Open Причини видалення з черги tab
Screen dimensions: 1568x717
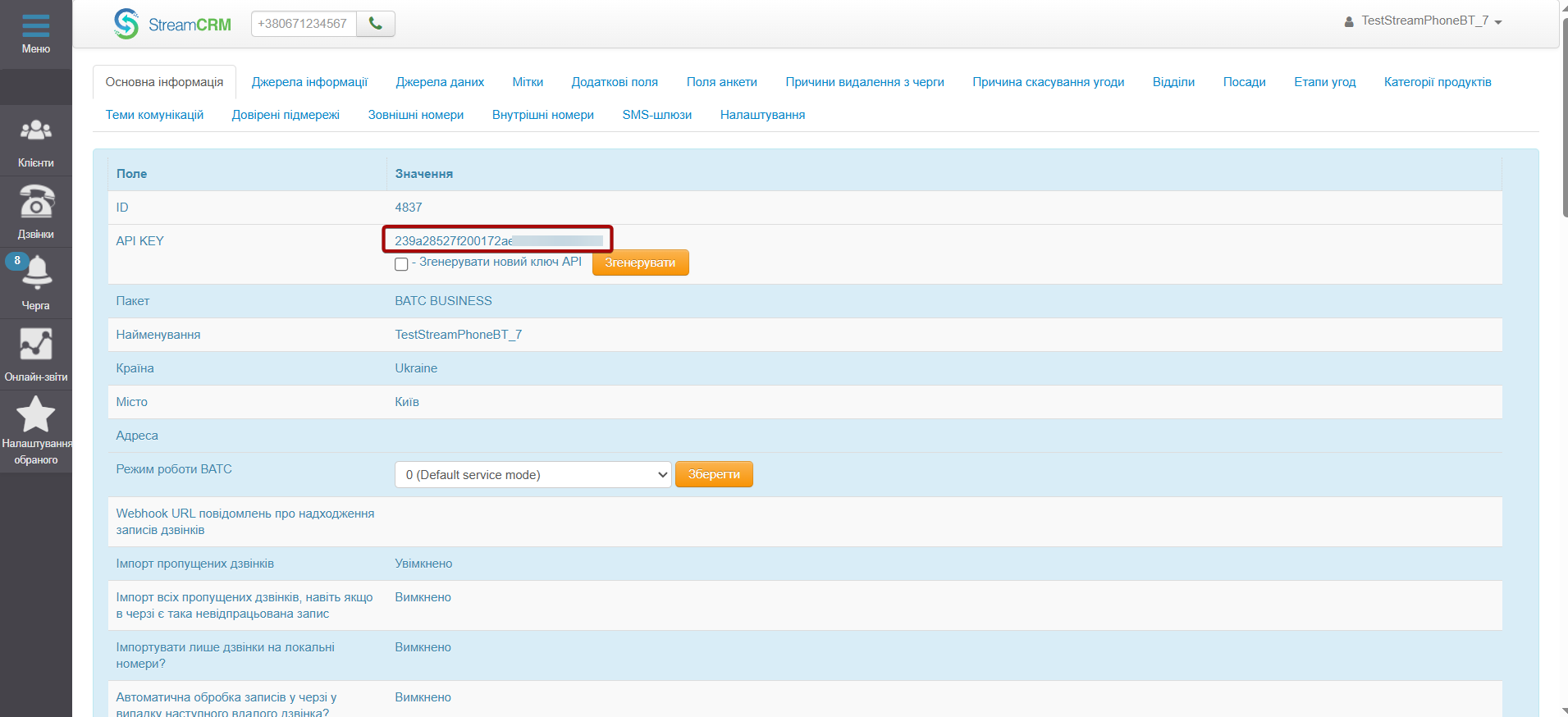(865, 82)
